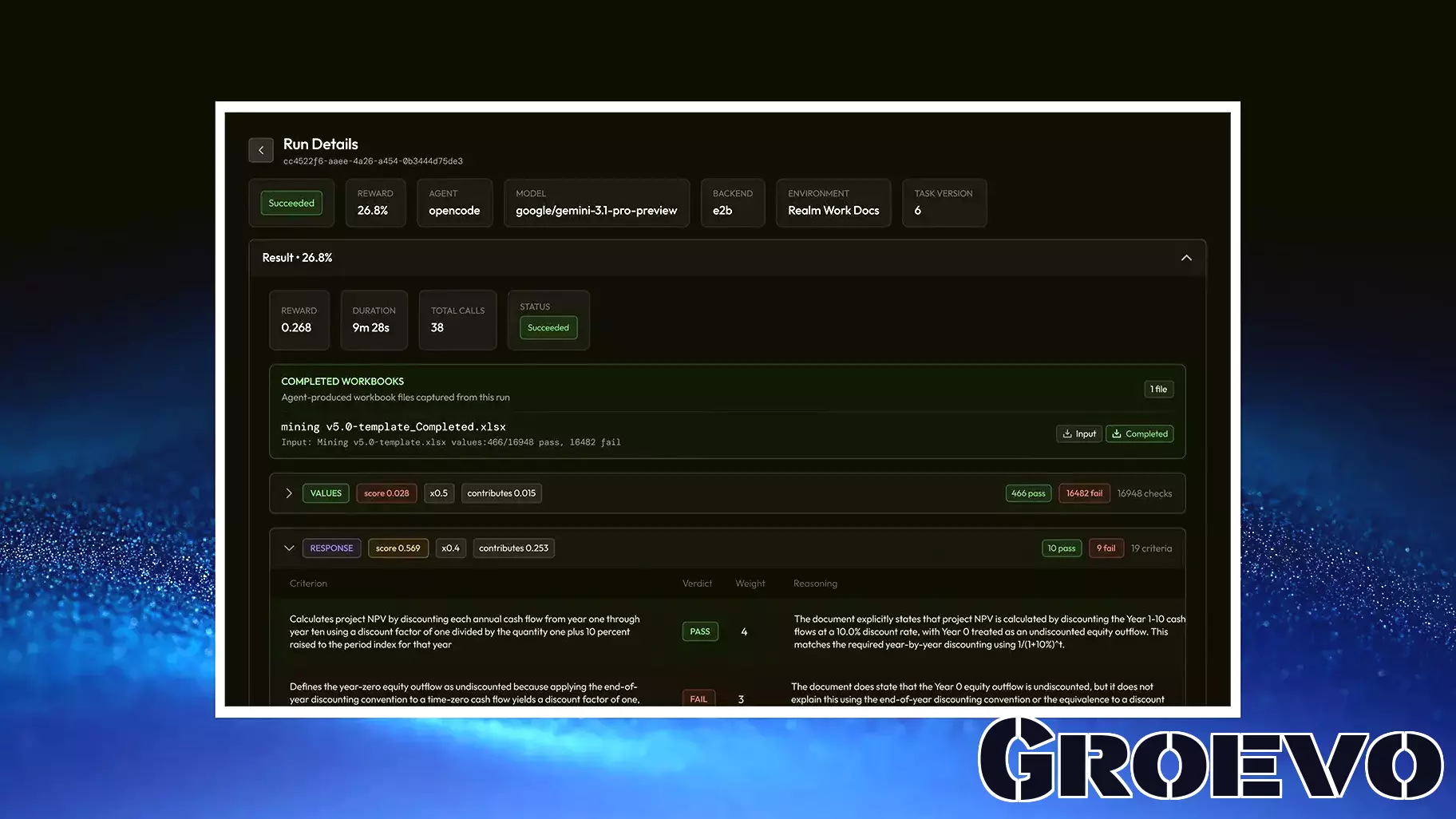The width and height of the screenshot is (1456, 819).
Task: Click the BACKEND e2b card
Action: tap(733, 203)
